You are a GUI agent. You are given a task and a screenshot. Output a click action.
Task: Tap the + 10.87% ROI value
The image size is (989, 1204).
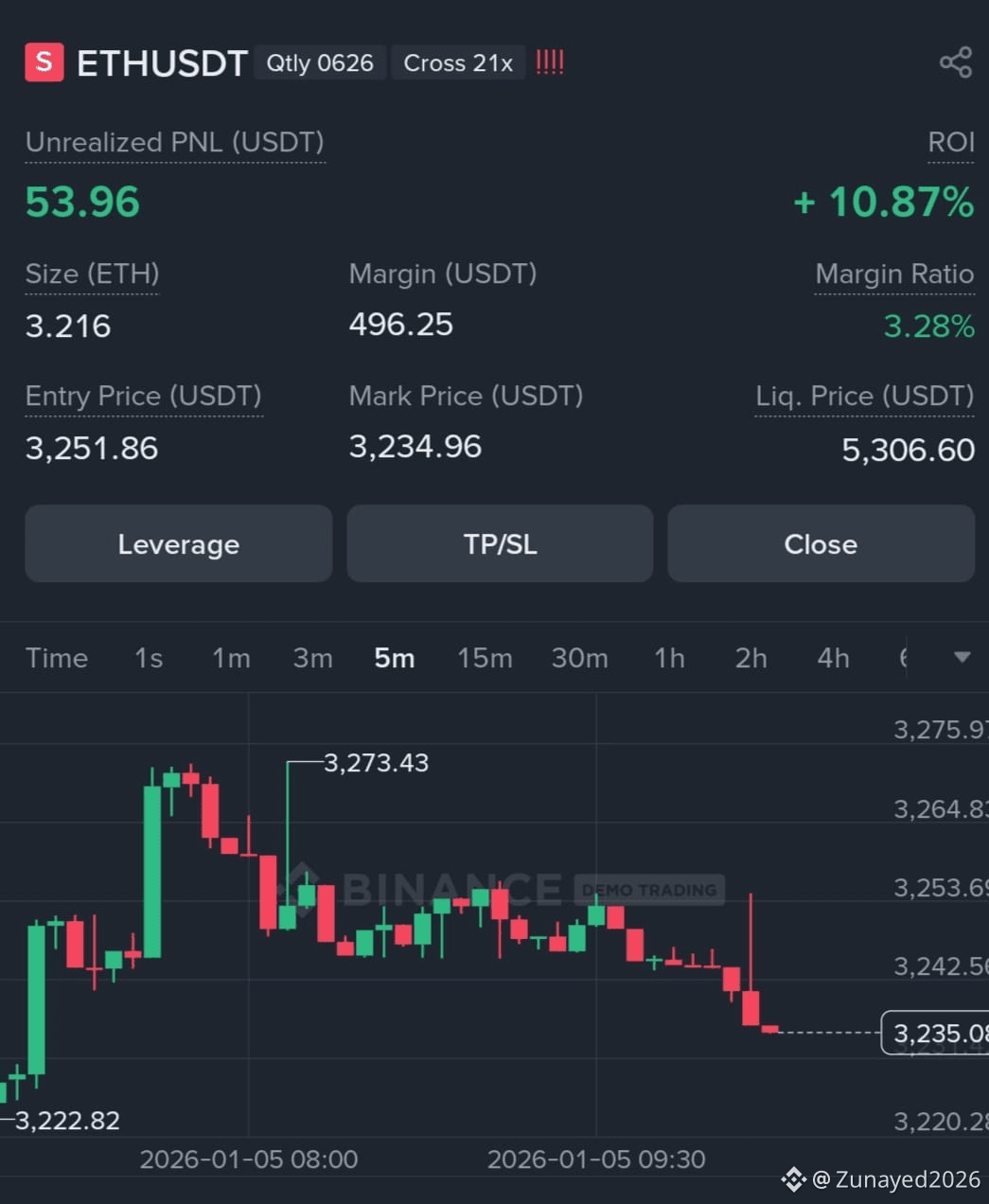883,202
